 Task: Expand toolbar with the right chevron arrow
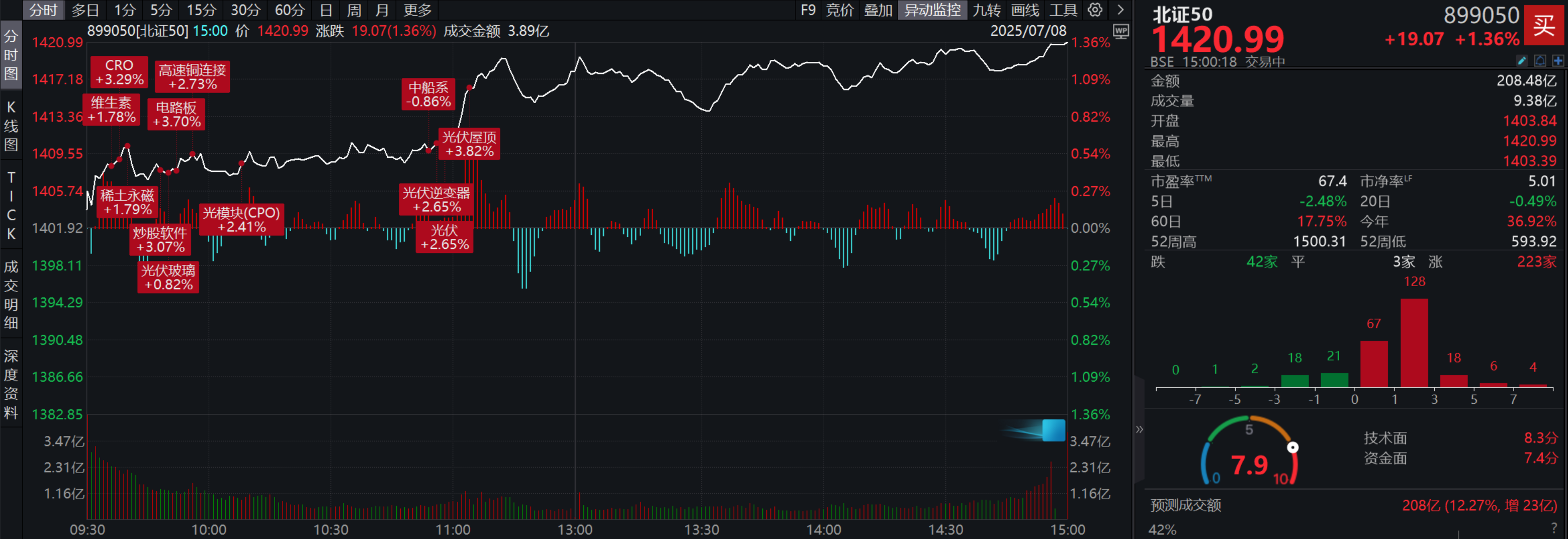[1120, 10]
